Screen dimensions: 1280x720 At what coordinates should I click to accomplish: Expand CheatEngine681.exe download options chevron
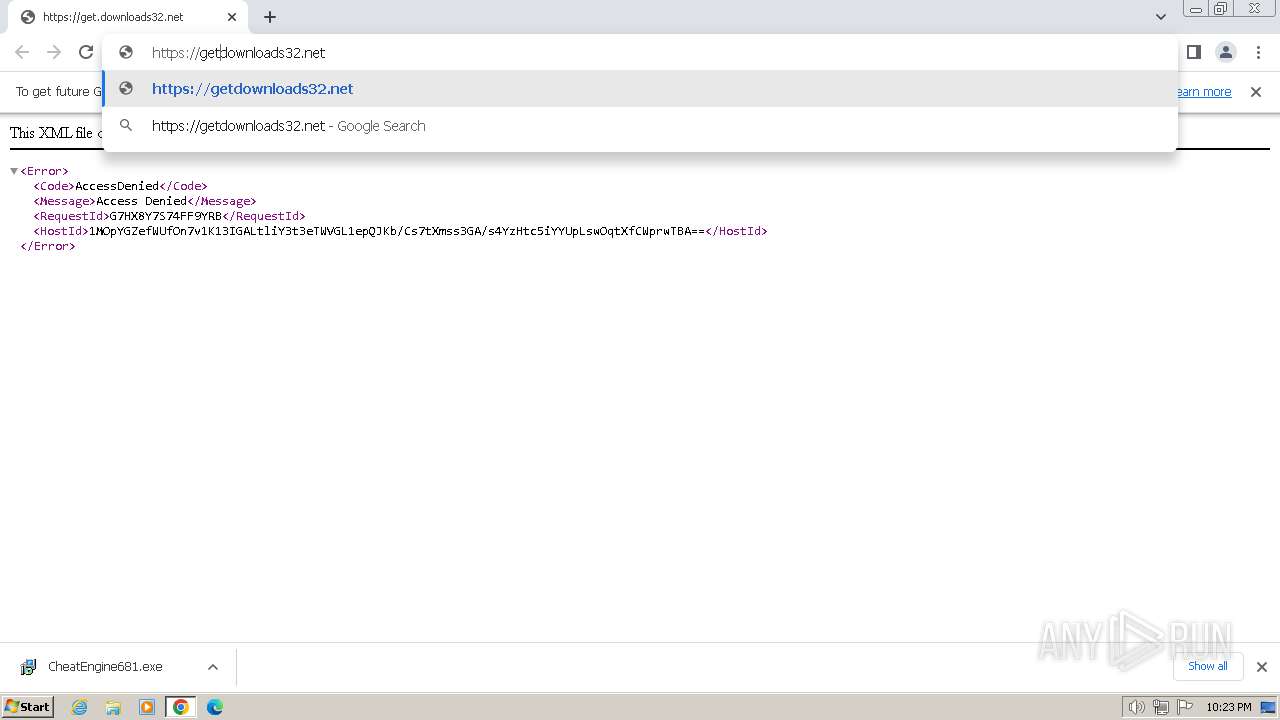212,667
